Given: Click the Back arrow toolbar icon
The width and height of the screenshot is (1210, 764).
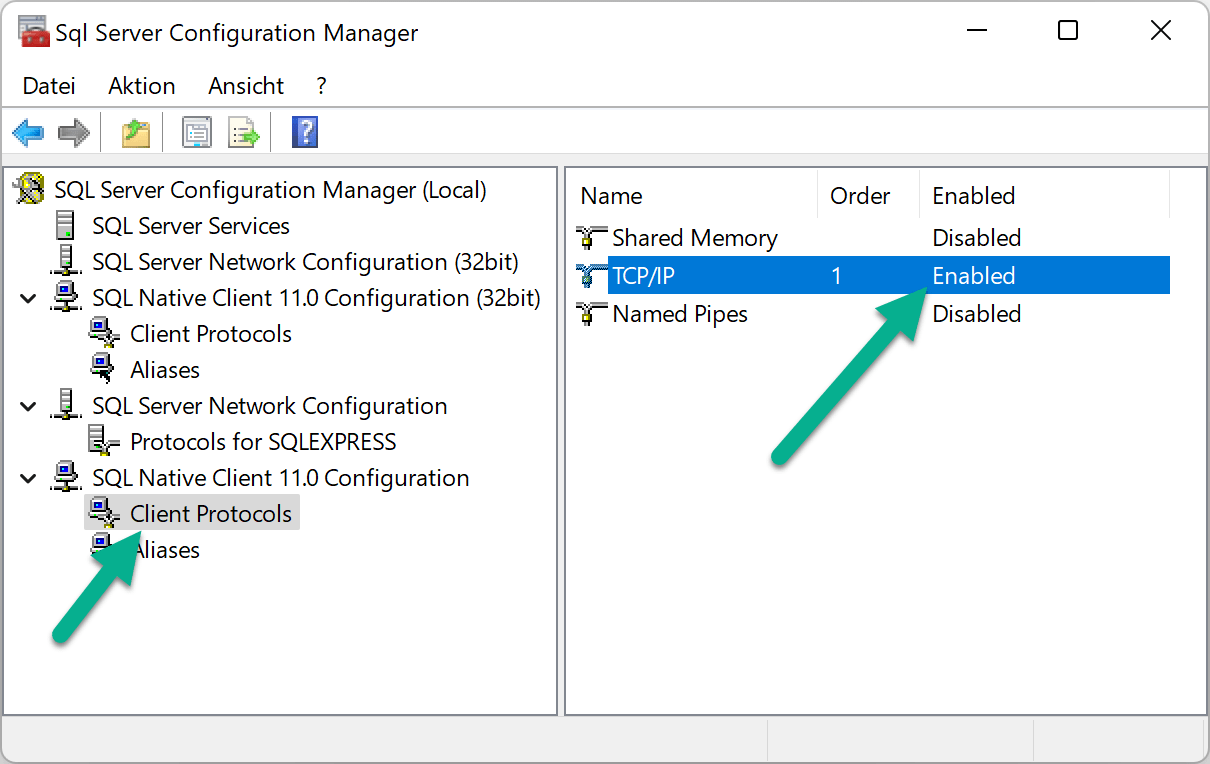Looking at the screenshot, I should coord(28,132).
